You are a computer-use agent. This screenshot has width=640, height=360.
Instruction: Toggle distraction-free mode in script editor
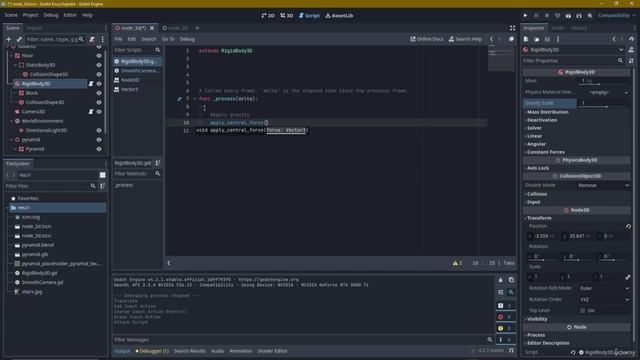(x=512, y=28)
